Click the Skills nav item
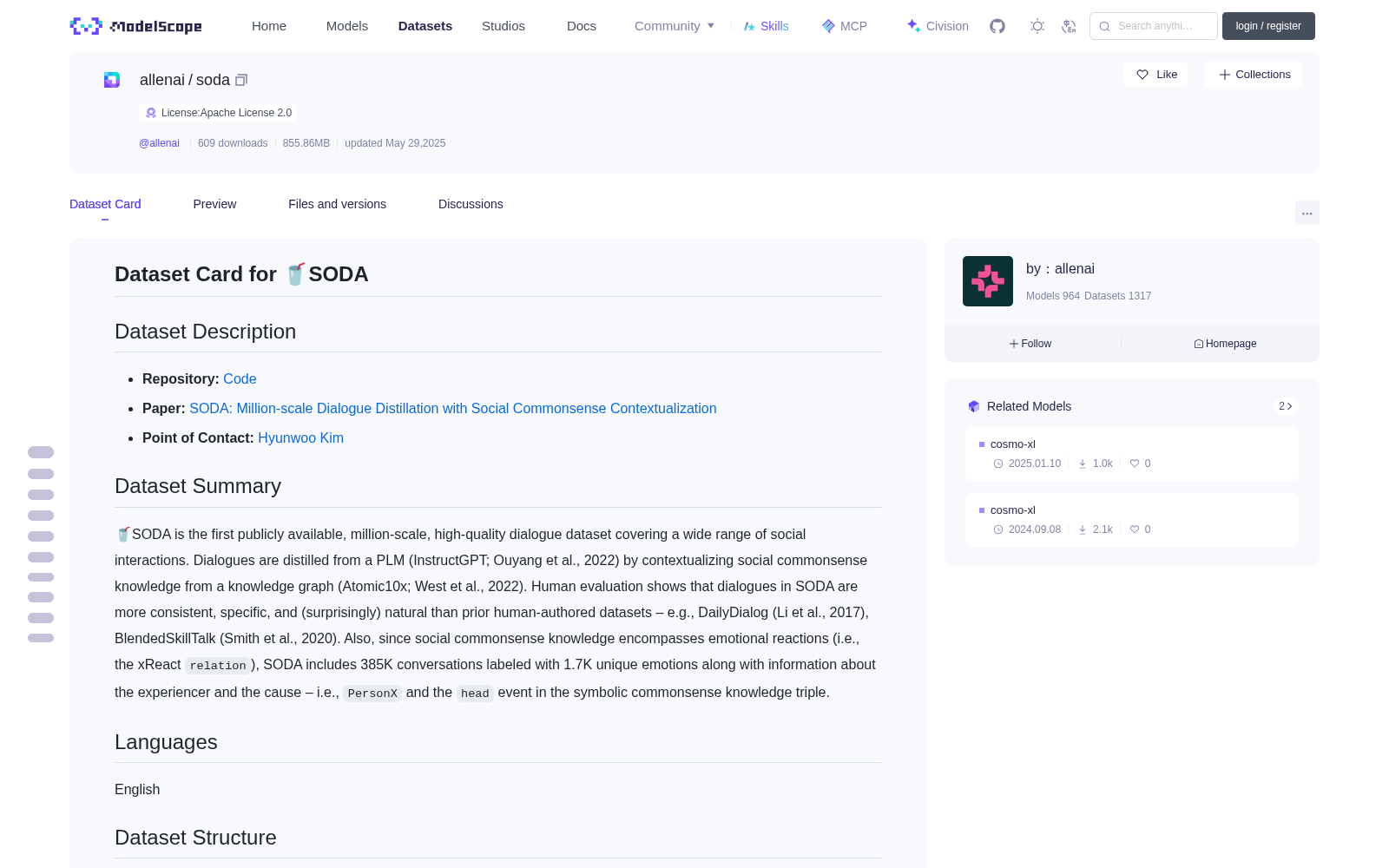Image resolution: width=1389 pixels, height=868 pixels. pos(766,26)
